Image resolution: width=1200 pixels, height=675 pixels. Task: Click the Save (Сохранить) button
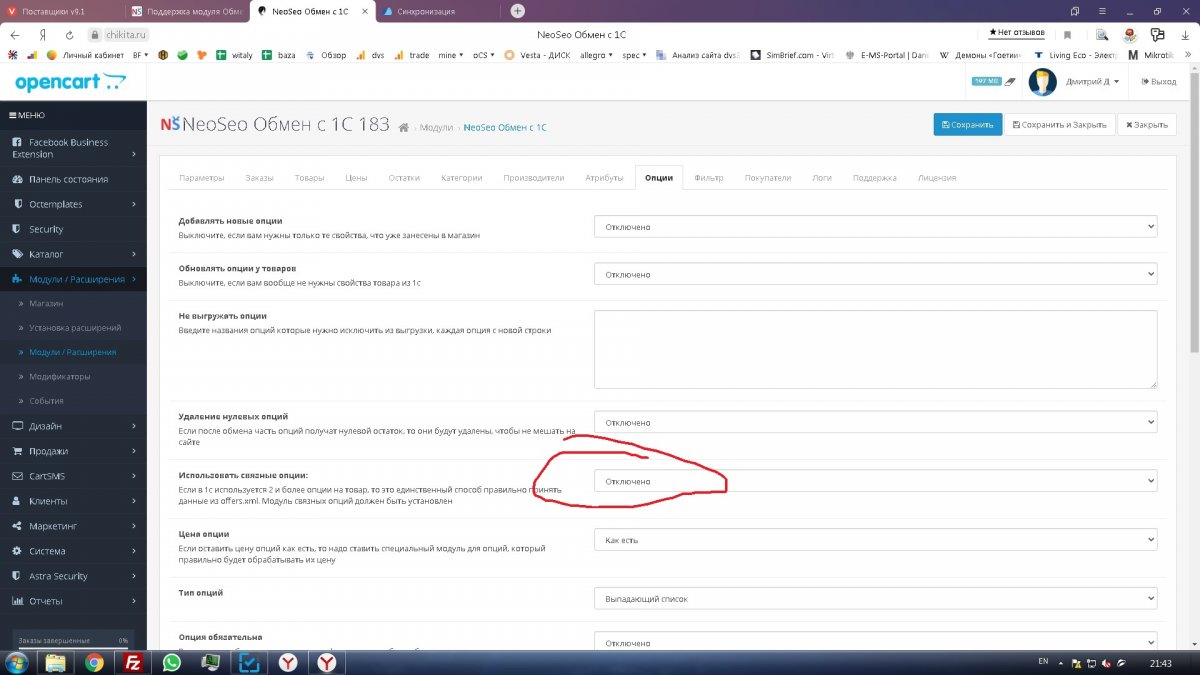click(x=967, y=125)
